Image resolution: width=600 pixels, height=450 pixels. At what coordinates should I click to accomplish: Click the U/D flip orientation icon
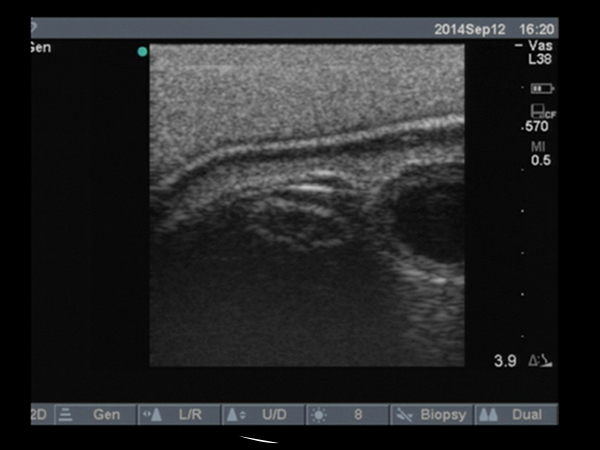(233, 413)
